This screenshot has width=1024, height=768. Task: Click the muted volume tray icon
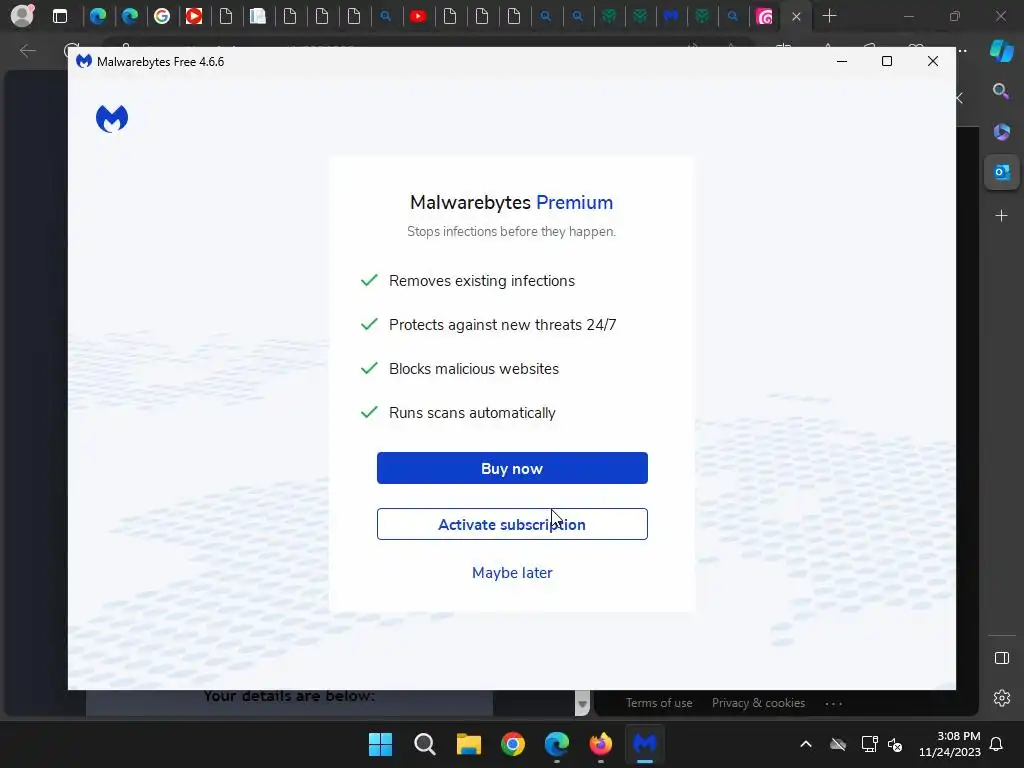895,744
